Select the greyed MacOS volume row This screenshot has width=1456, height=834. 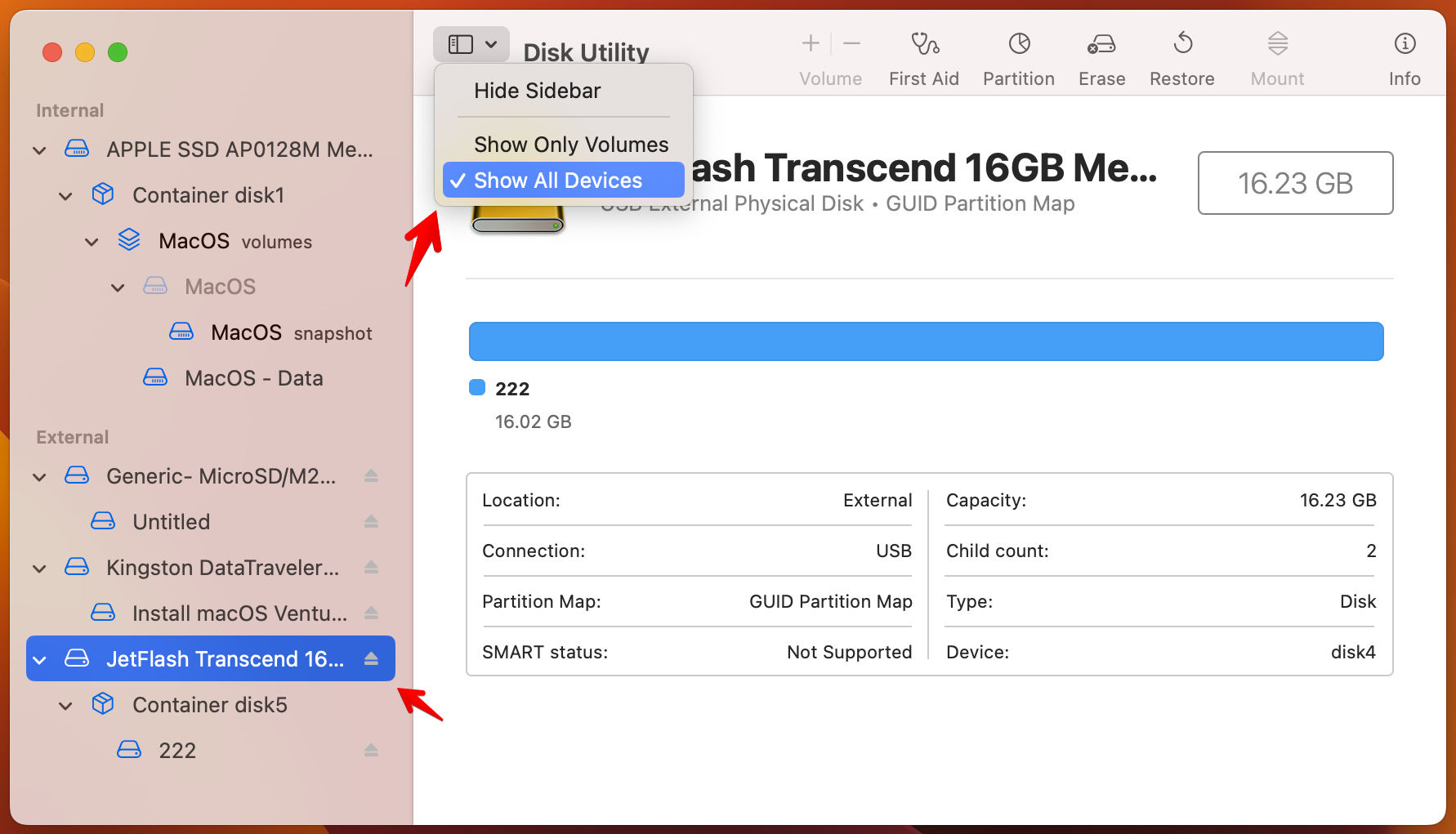click(211, 287)
